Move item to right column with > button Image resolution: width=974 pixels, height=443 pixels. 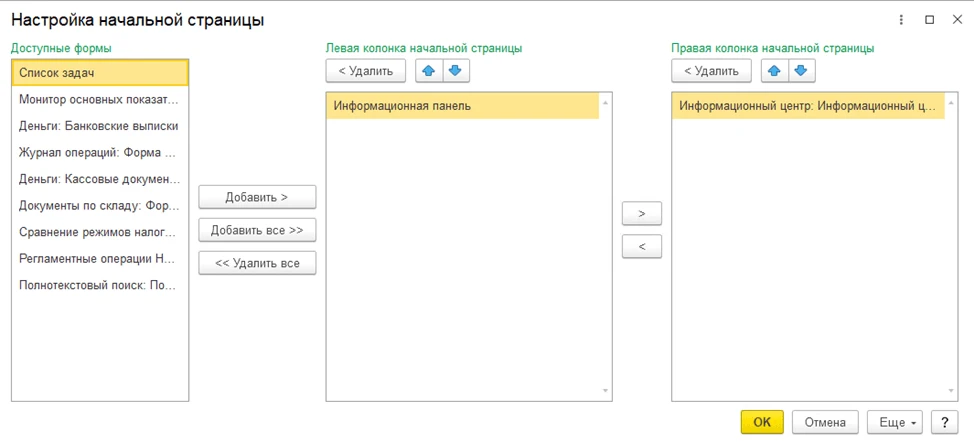point(641,213)
